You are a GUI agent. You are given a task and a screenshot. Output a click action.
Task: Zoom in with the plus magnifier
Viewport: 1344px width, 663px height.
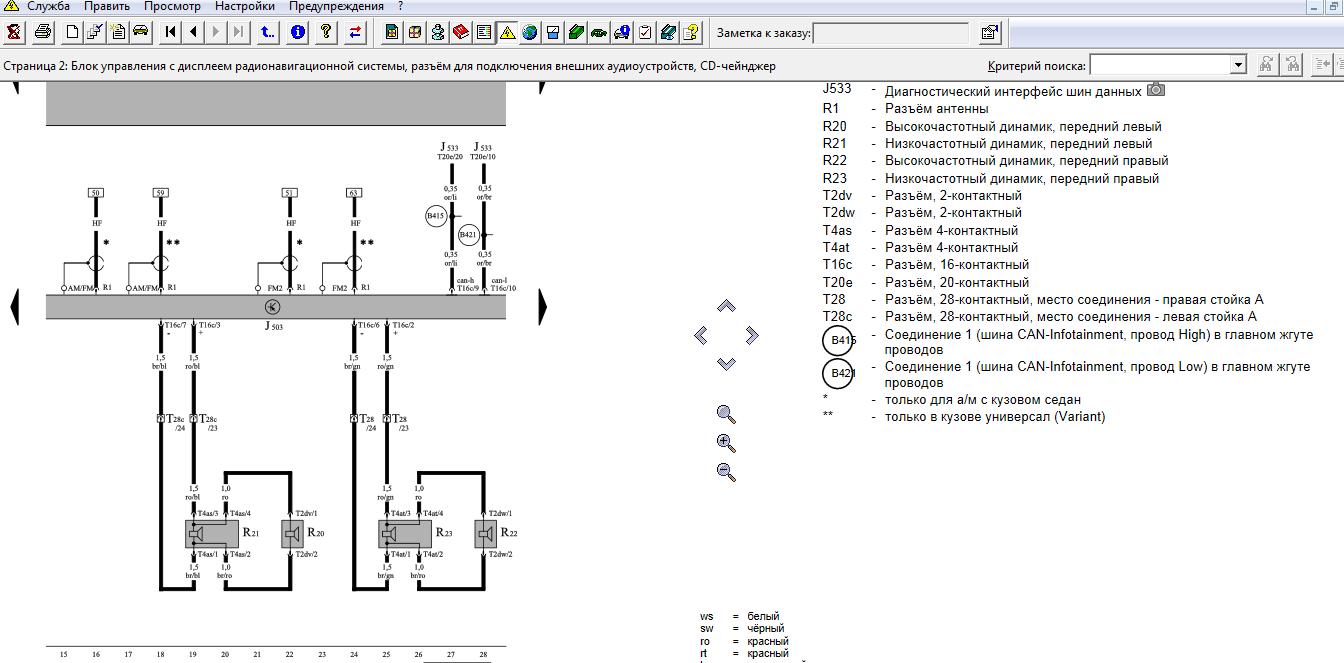[726, 443]
